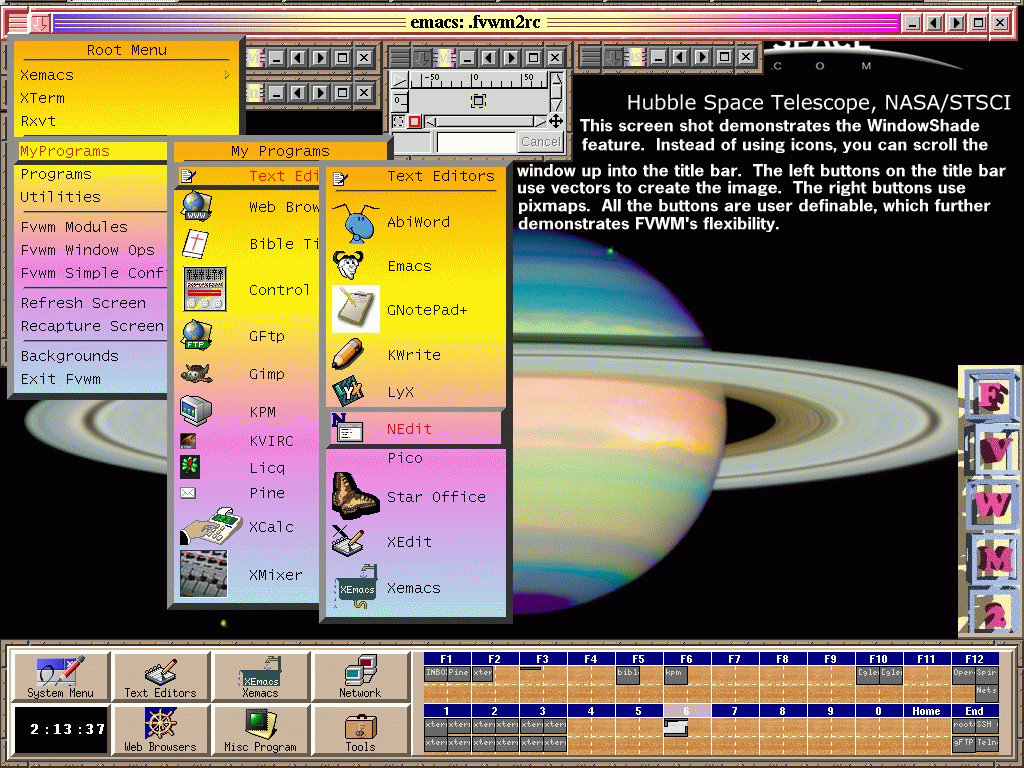Click the LyX icon in Text Editors
Screen dimensions: 1024x768
(348, 391)
